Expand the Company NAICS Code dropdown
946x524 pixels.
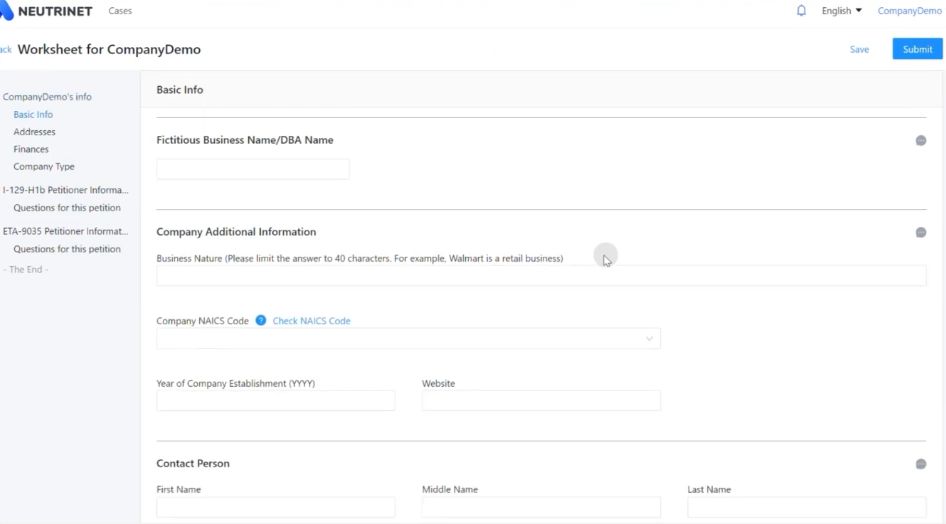click(x=408, y=338)
